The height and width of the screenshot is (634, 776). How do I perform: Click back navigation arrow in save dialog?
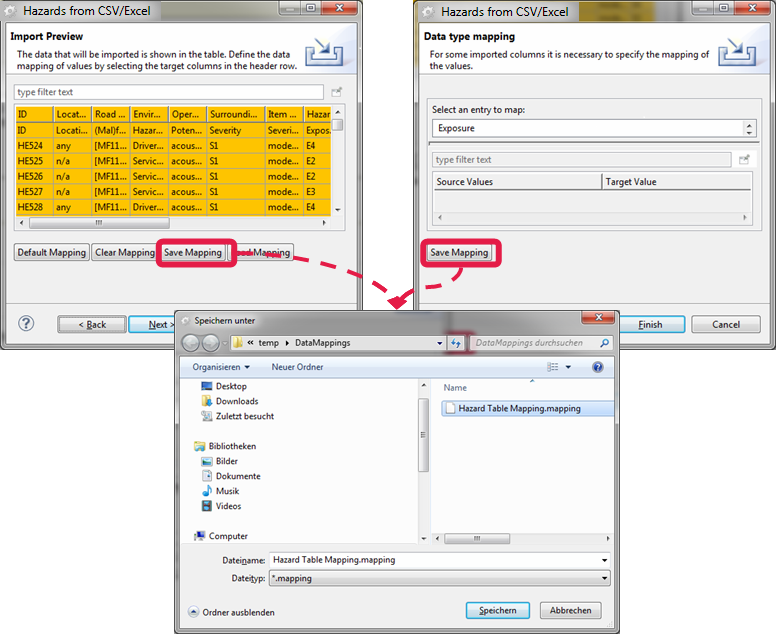pyautogui.click(x=191, y=342)
